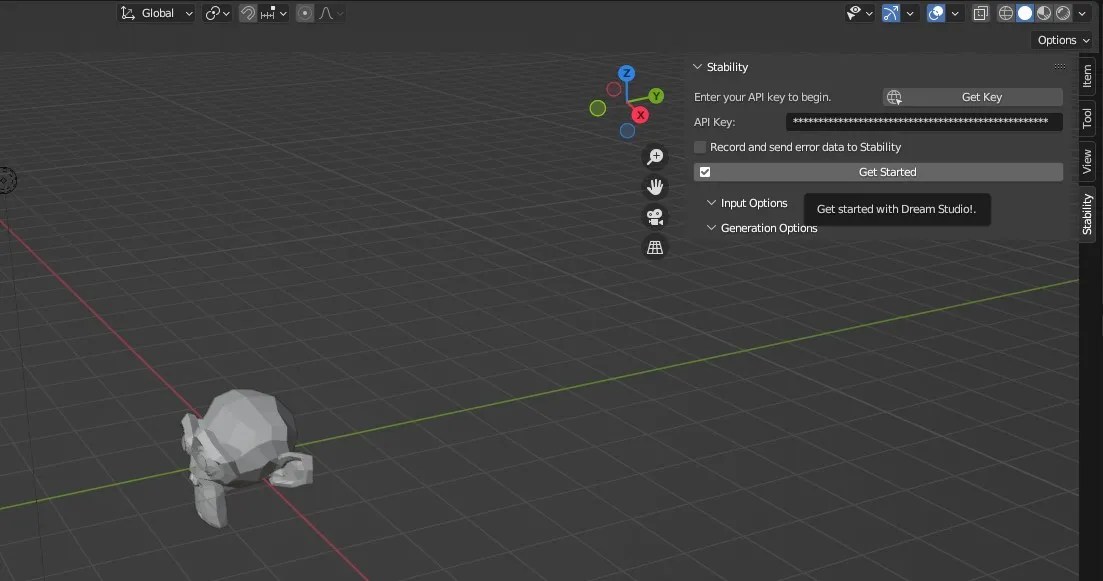Screen dimensions: 1103x581
Task: Enable snapping with the magnet icon
Action: click(x=248, y=13)
